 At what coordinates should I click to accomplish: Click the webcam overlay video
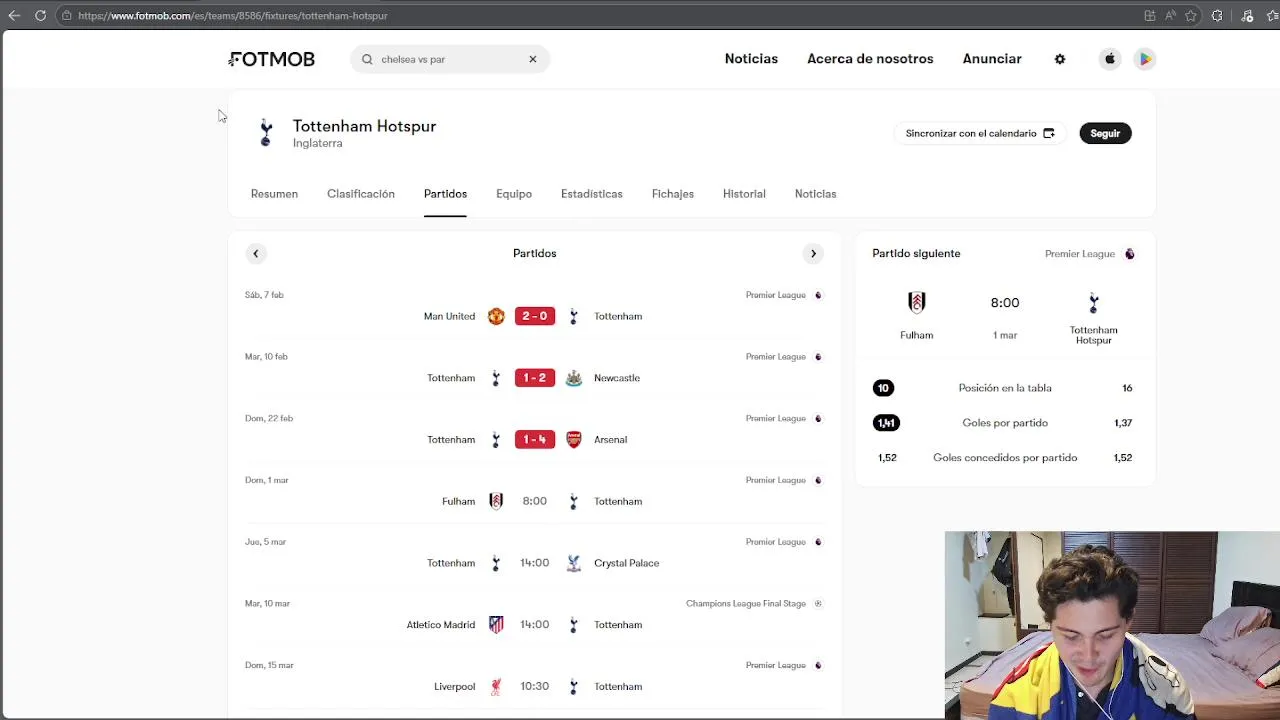point(1112,625)
